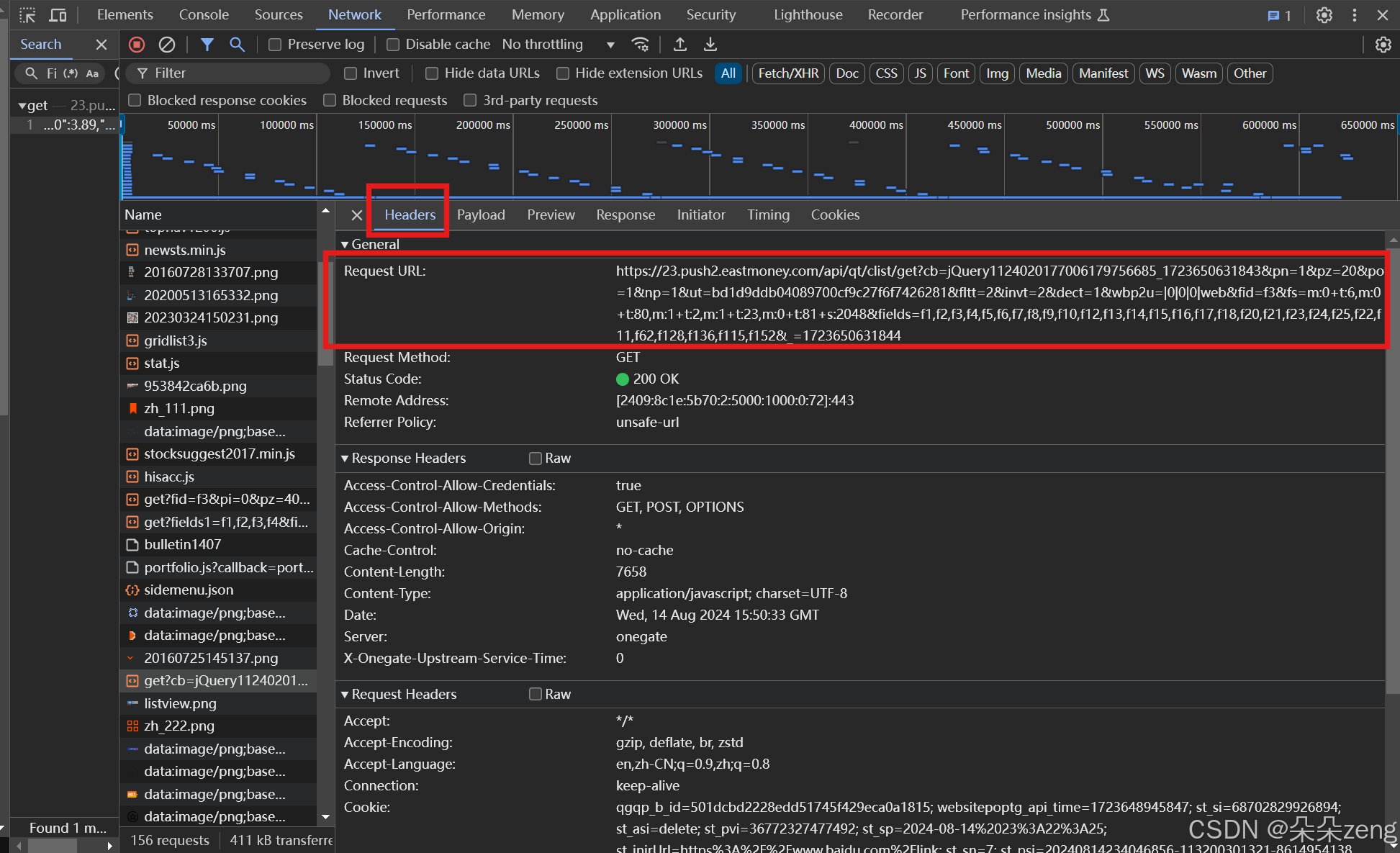Show the Timing tab
The height and width of the screenshot is (853, 1400).
768,215
